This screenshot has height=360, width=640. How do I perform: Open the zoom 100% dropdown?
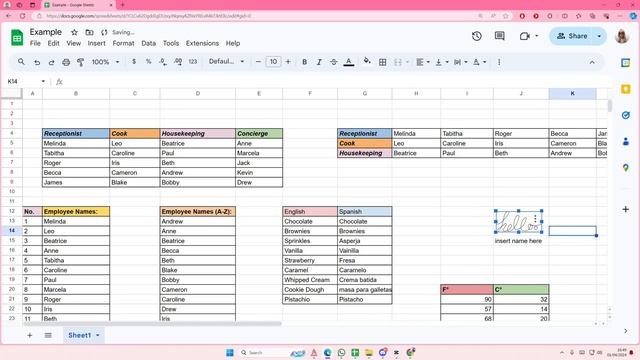point(105,62)
